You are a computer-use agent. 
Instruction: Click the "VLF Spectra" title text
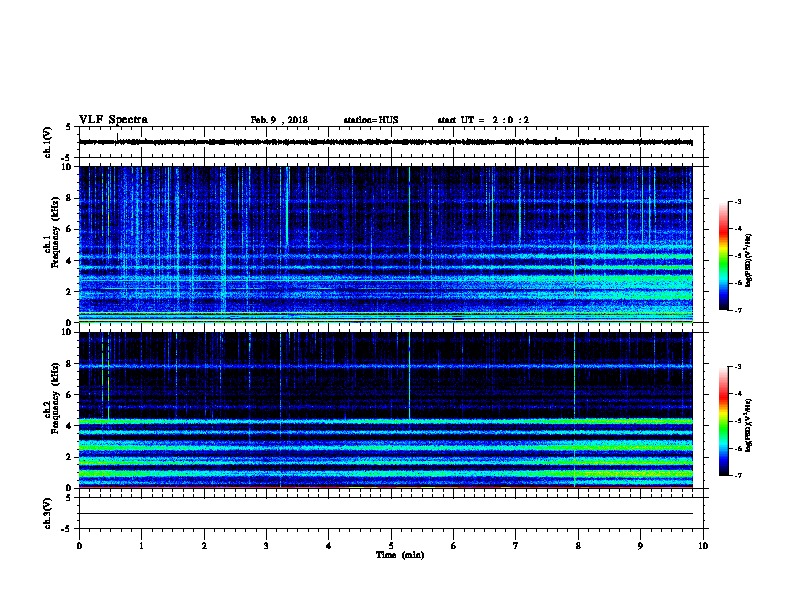coord(114,120)
